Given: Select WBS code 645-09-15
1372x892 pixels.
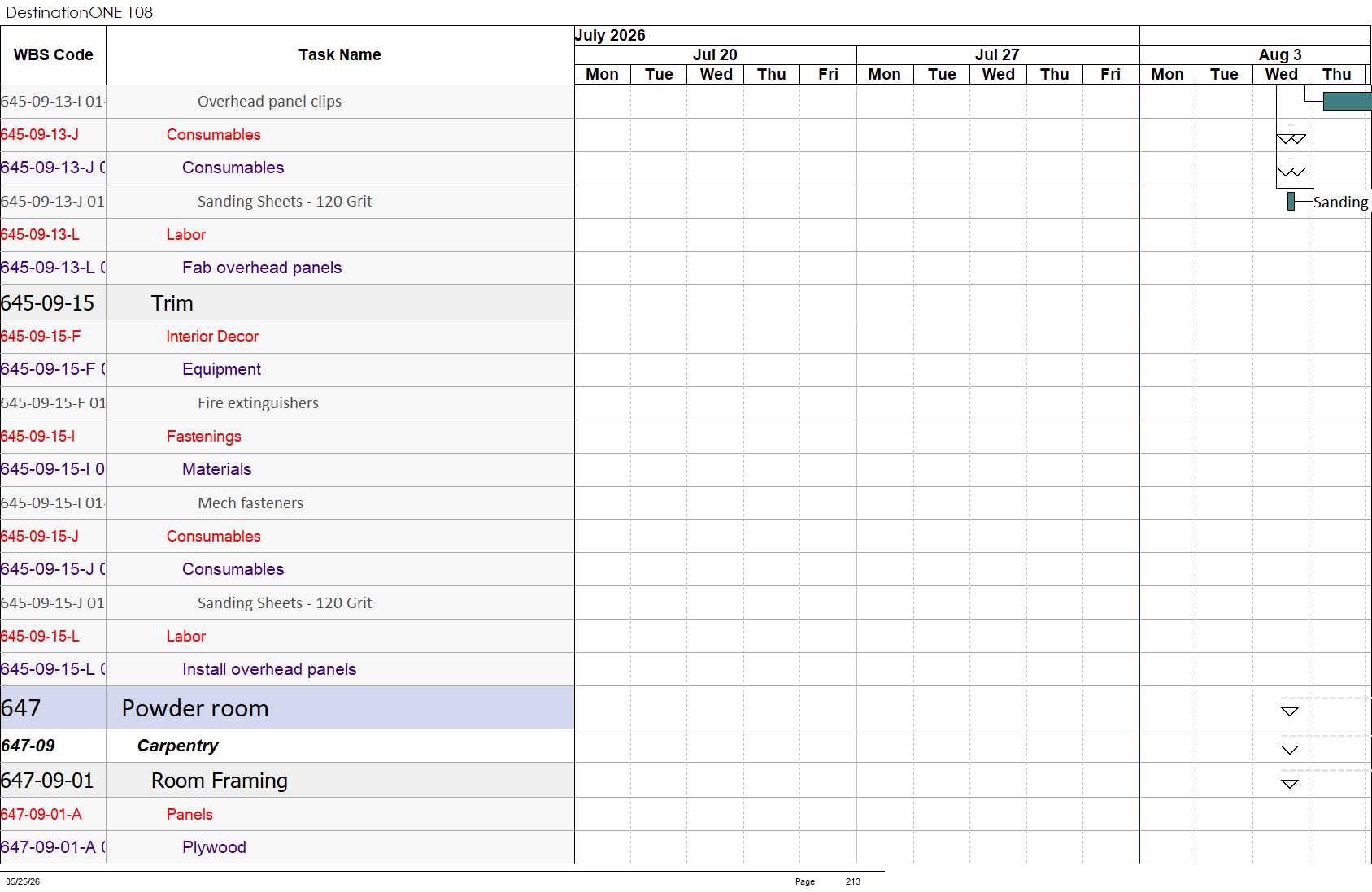Looking at the screenshot, I should (x=53, y=302).
